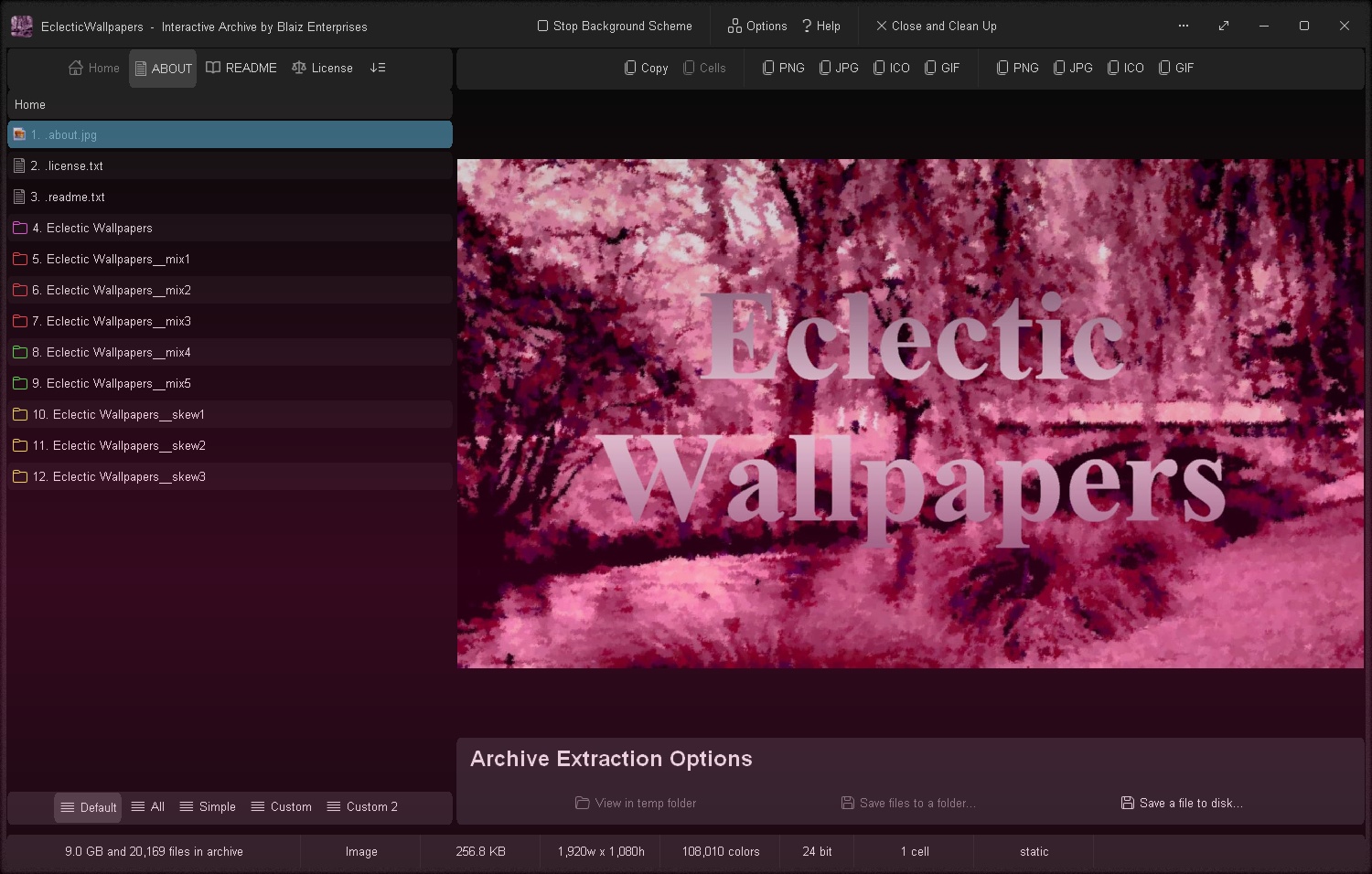
Task: Click the second PNG button
Action: point(1018,68)
